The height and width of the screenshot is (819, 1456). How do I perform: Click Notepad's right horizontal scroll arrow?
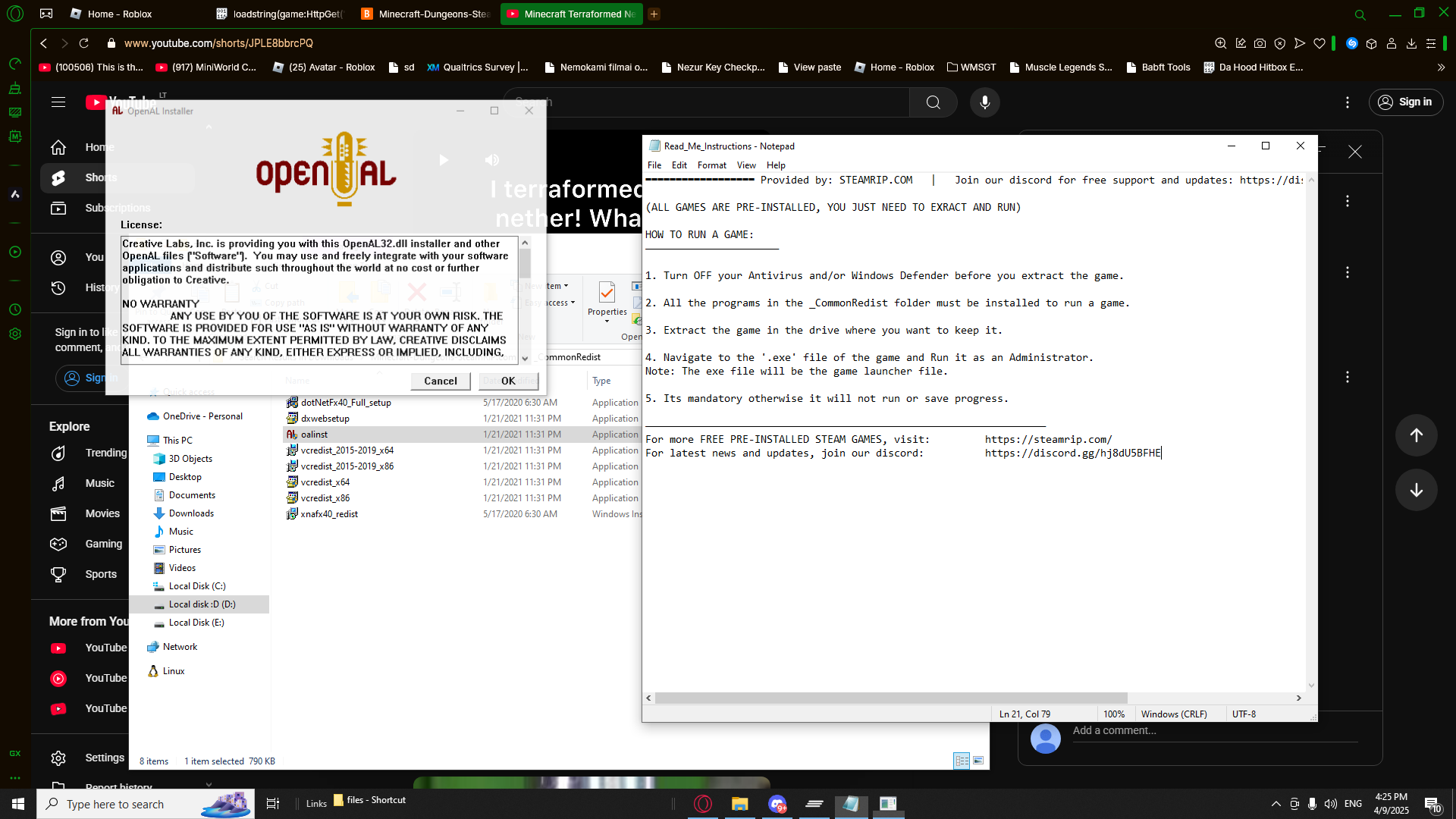click(1299, 698)
